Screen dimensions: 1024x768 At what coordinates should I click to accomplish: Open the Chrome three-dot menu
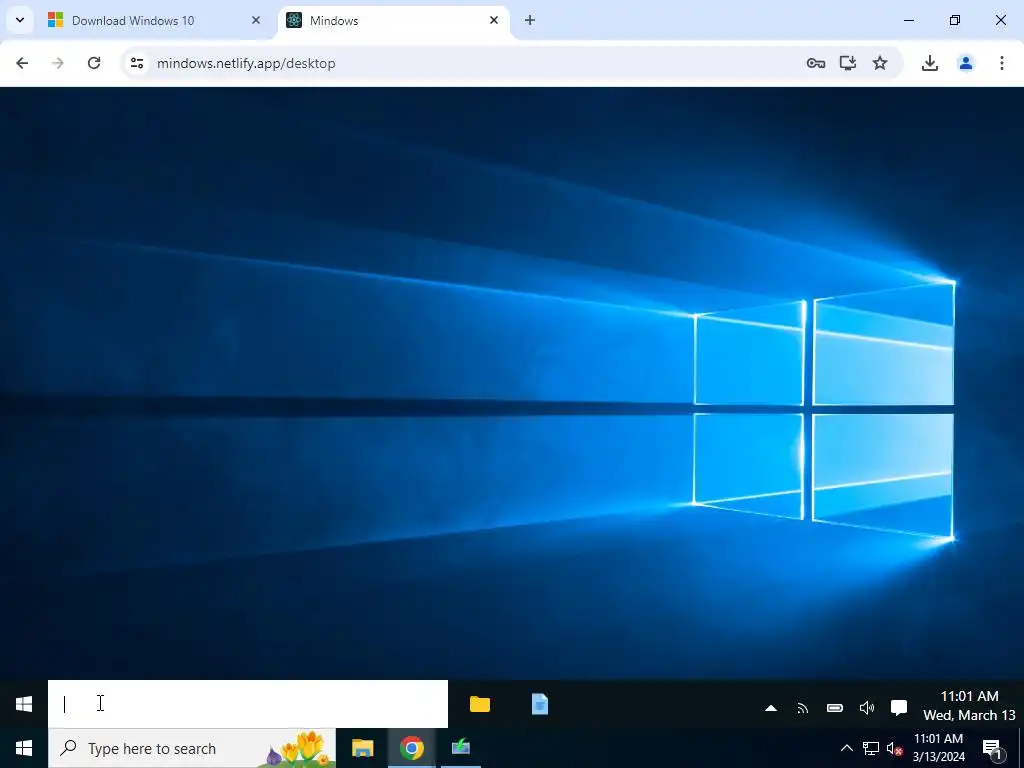[1002, 63]
